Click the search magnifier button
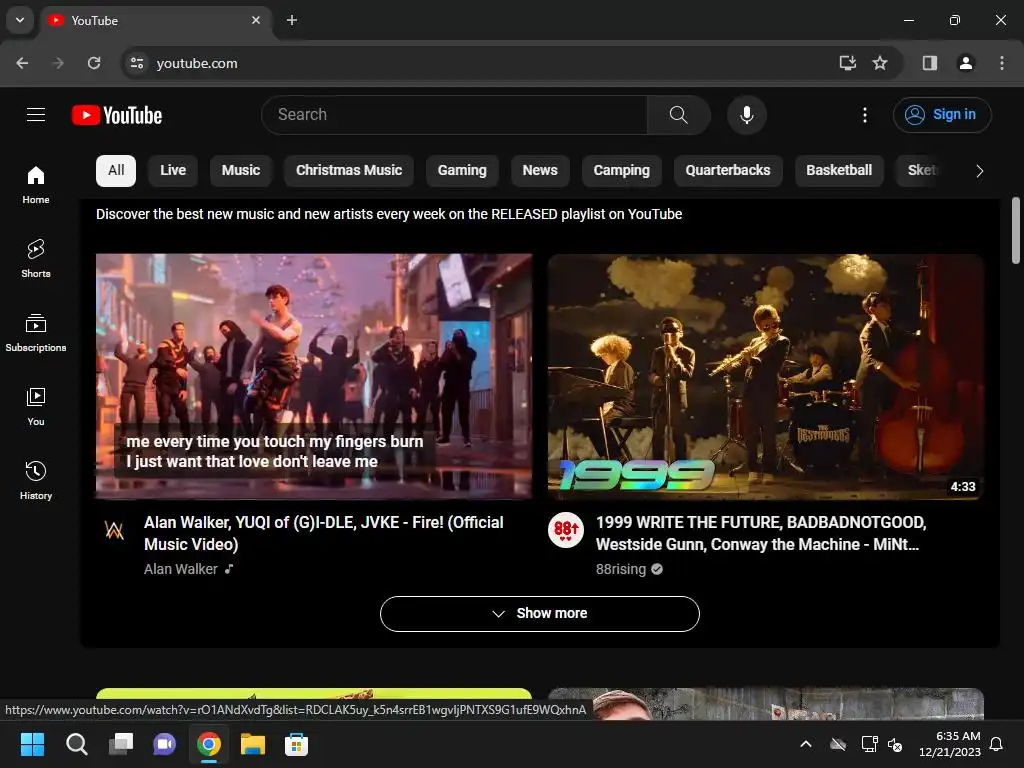 679,115
